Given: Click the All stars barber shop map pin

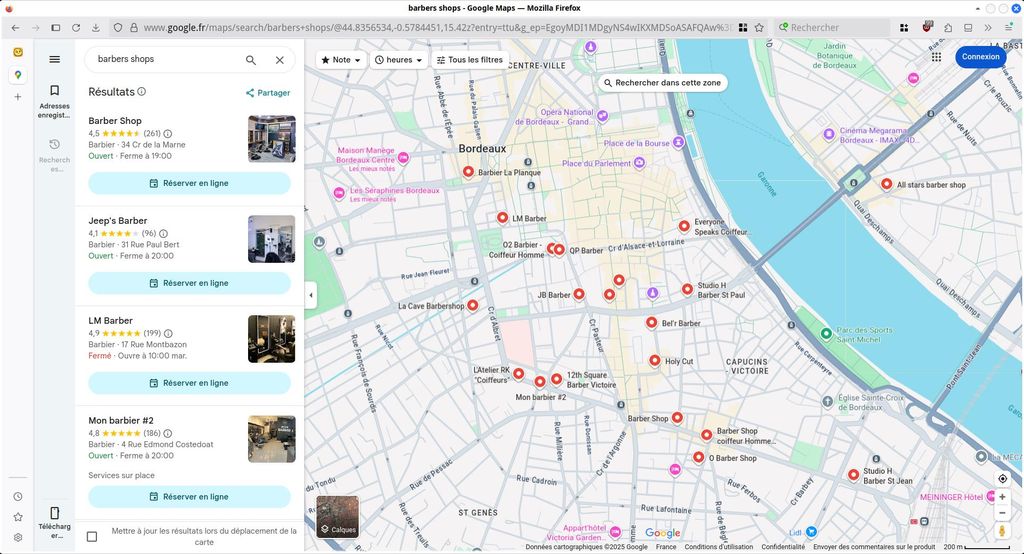Looking at the screenshot, I should (x=886, y=184).
